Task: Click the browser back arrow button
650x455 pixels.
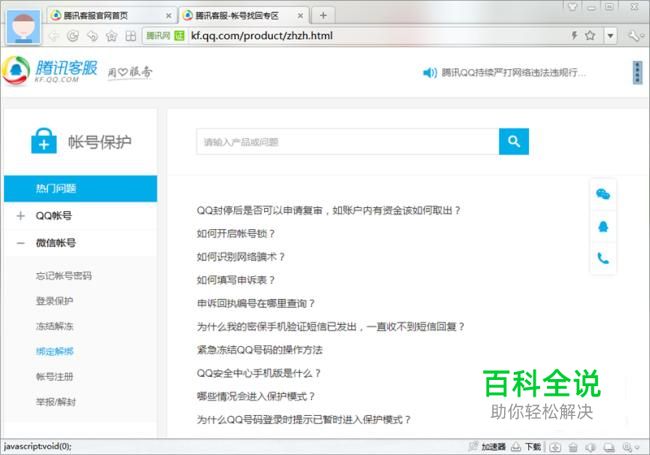Action: (54, 36)
